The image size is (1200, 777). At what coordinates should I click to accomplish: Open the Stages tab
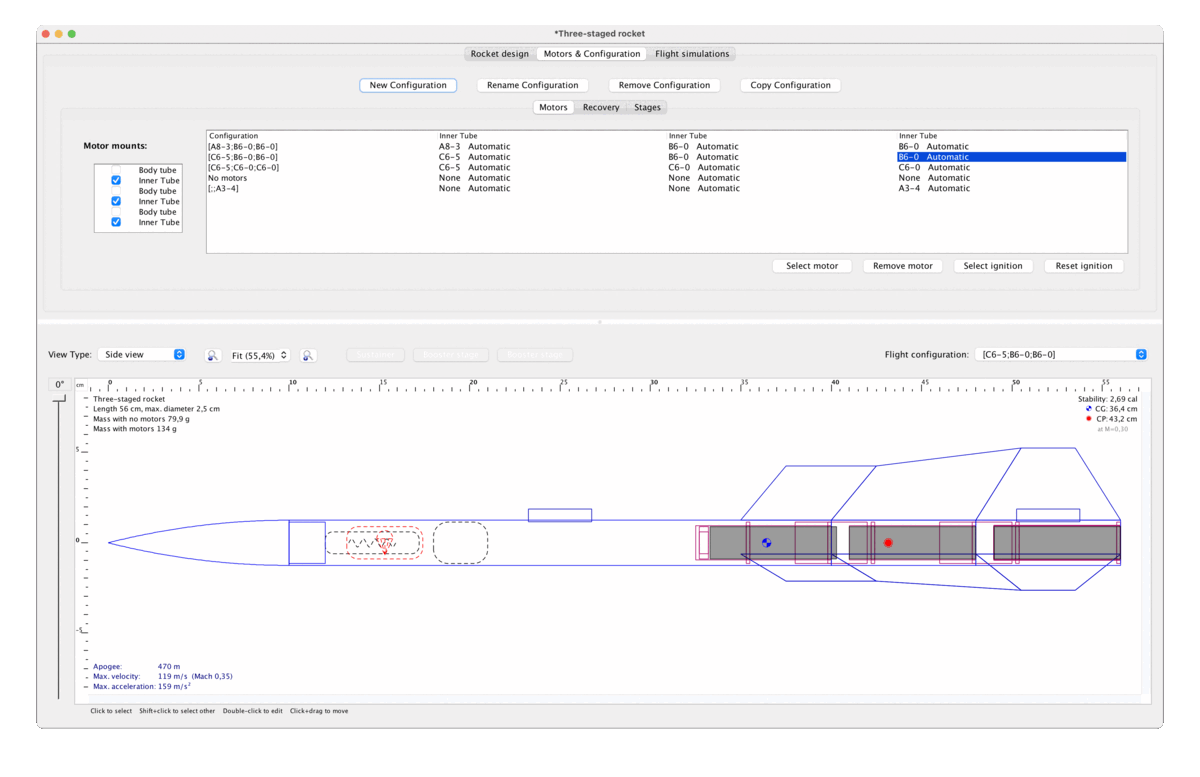click(x=647, y=107)
